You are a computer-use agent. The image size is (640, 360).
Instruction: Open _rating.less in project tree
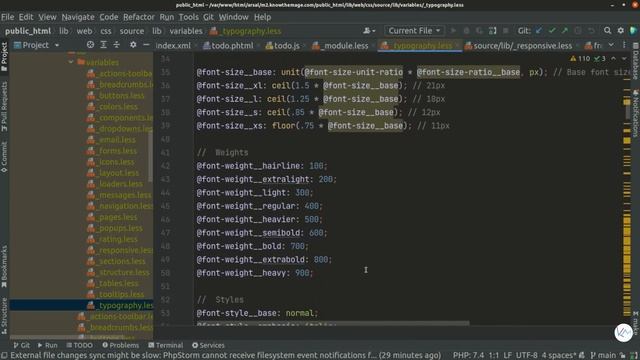click(112, 239)
